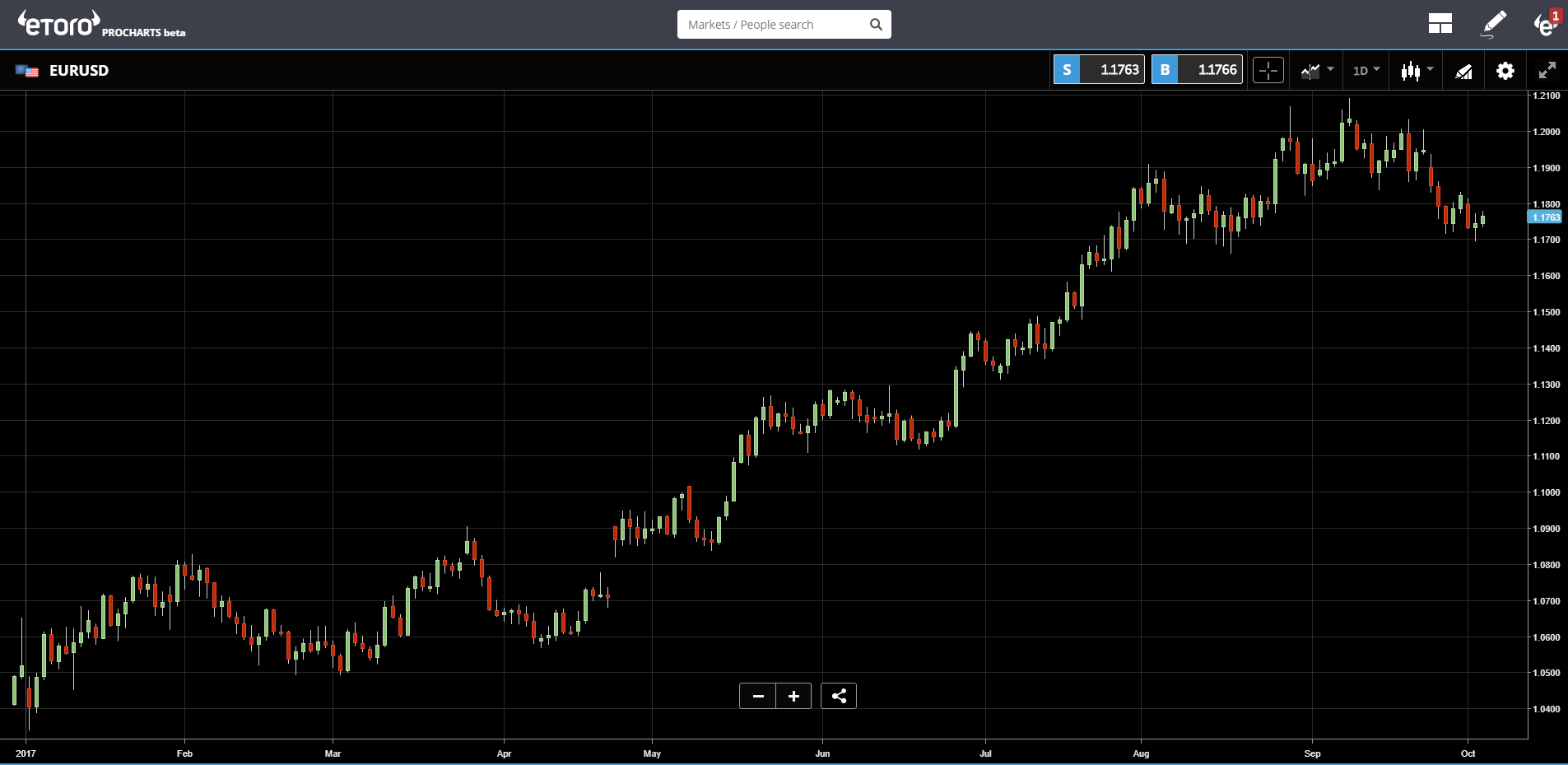Open the compare instruments dropdown

(x=1317, y=71)
